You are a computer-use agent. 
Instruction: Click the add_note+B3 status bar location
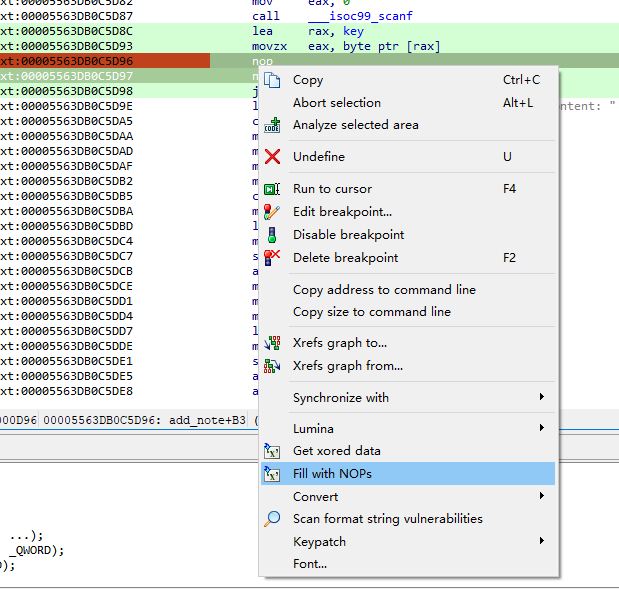point(207,420)
